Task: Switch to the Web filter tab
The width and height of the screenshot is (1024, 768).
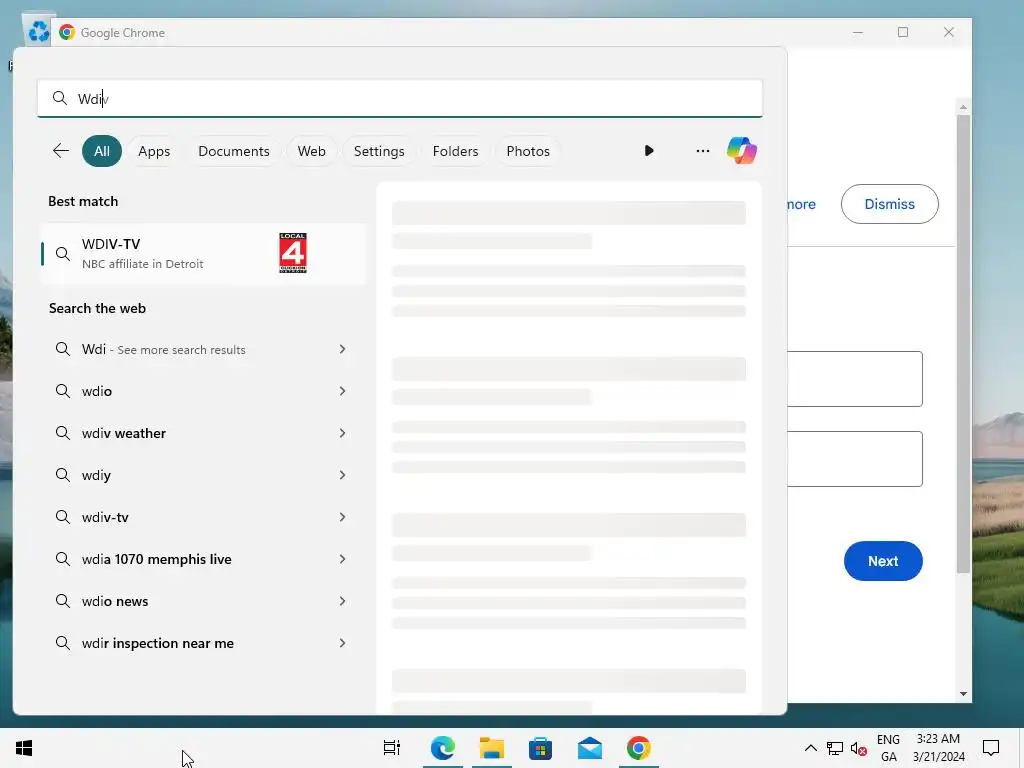Action: tap(312, 151)
